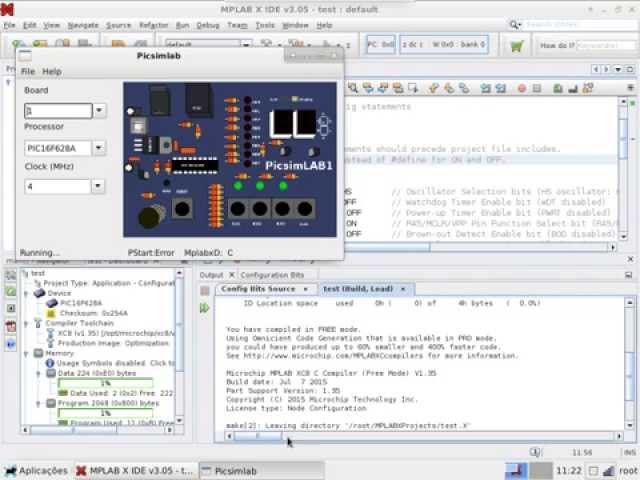Click the small gray box sidebar icon
This screenshot has height=480, width=640.
tap(11, 309)
